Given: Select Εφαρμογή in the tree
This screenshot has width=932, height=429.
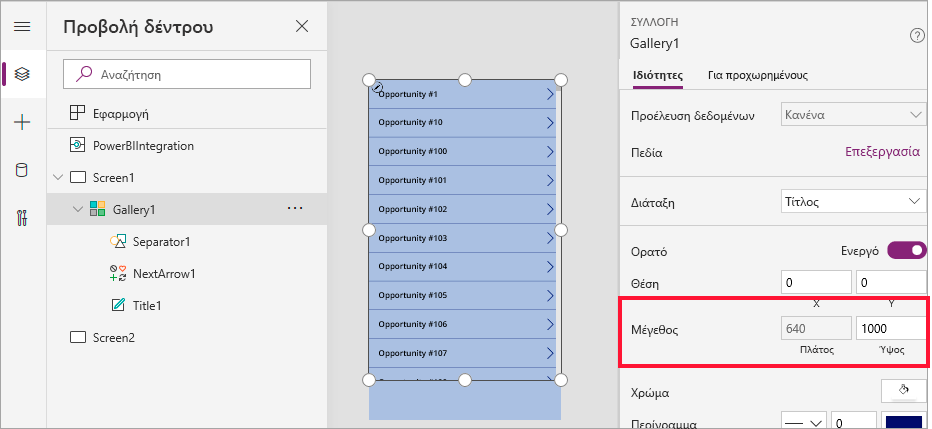Looking at the screenshot, I should 121,113.
